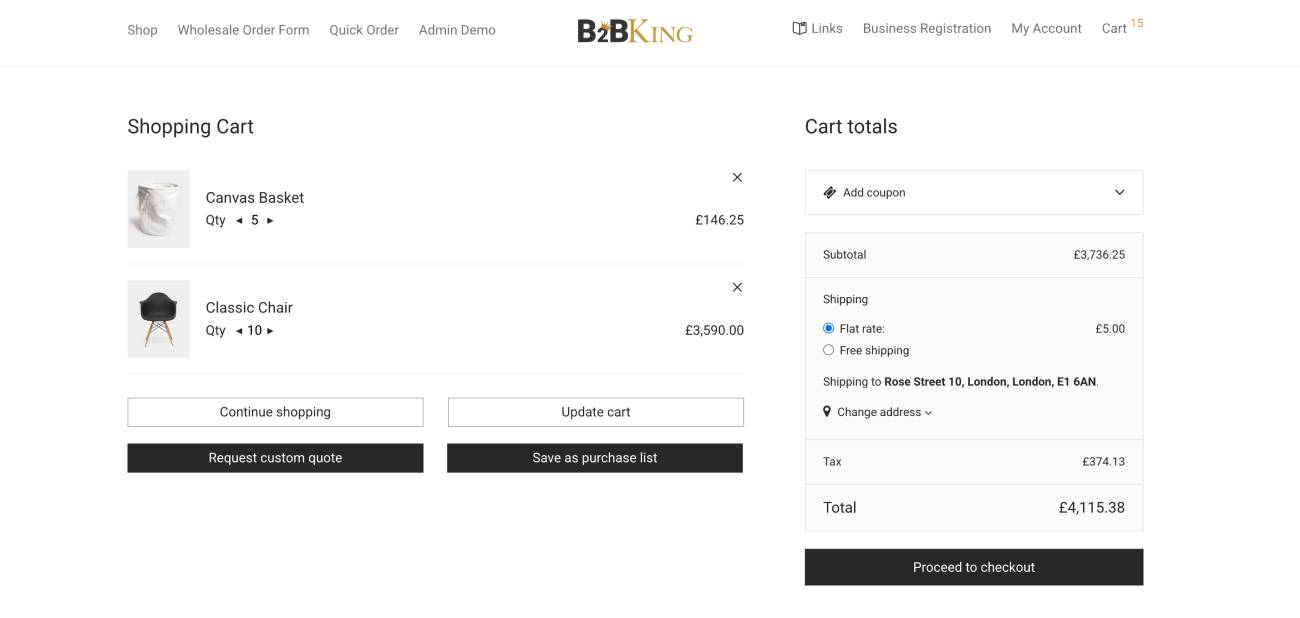
Task: Select Free shipping option
Action: (828, 350)
